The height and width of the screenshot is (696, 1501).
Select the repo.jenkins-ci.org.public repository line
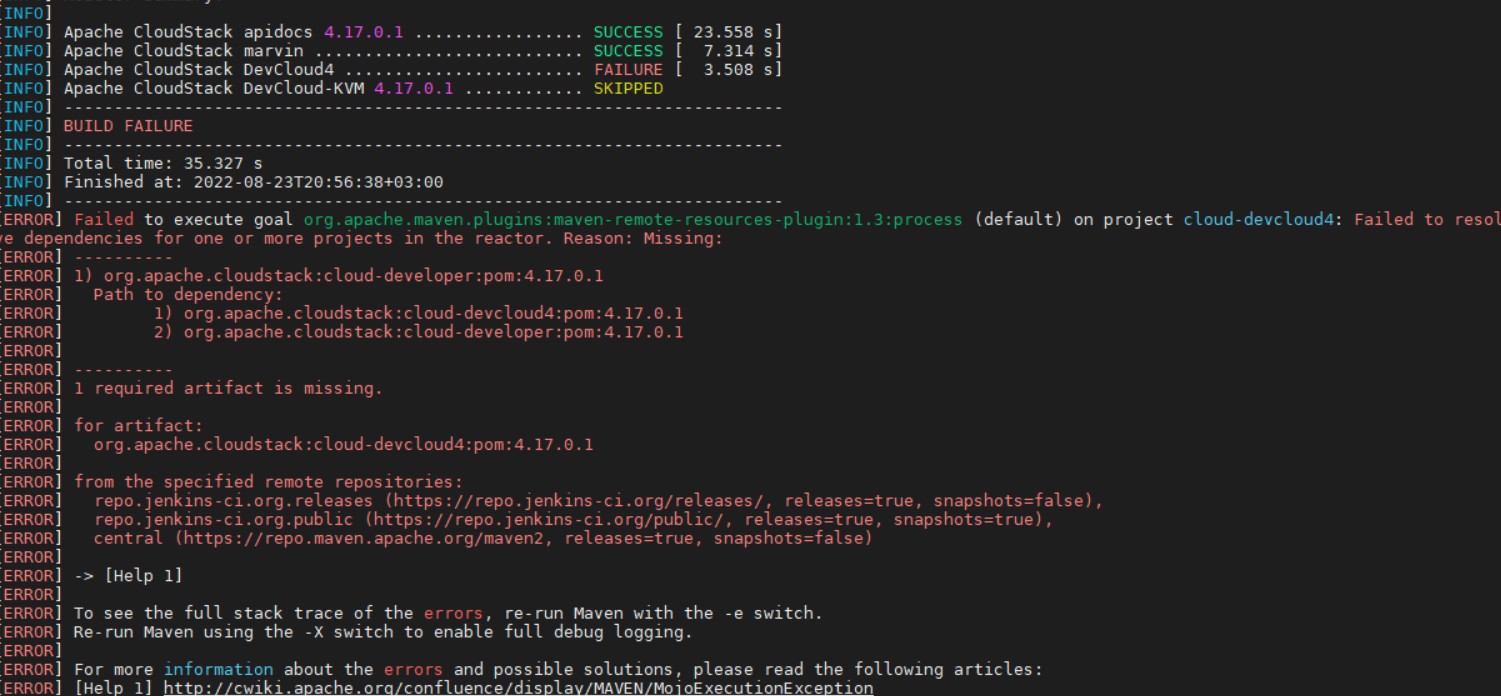pos(573,520)
